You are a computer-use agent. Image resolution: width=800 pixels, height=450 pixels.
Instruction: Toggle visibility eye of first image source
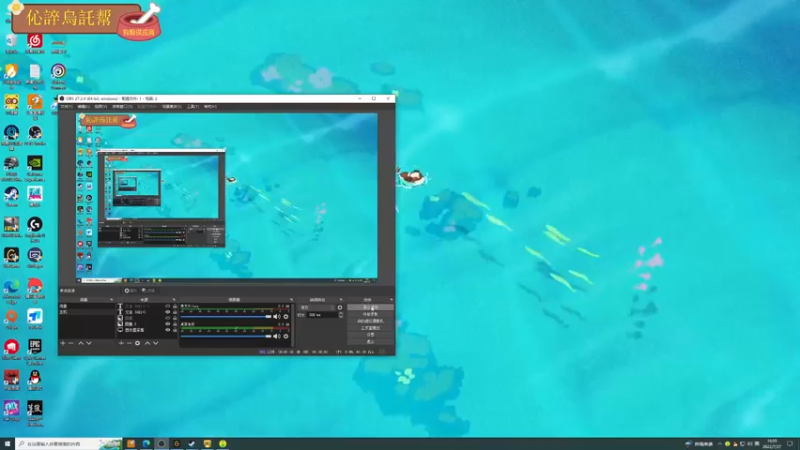[x=168, y=318]
